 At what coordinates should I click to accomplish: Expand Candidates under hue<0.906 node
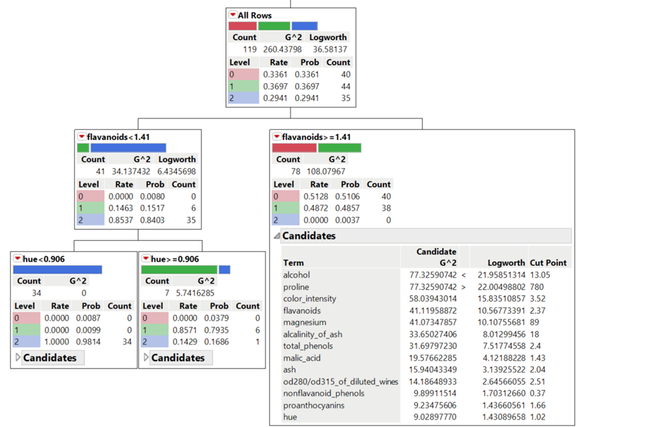(x=18, y=357)
